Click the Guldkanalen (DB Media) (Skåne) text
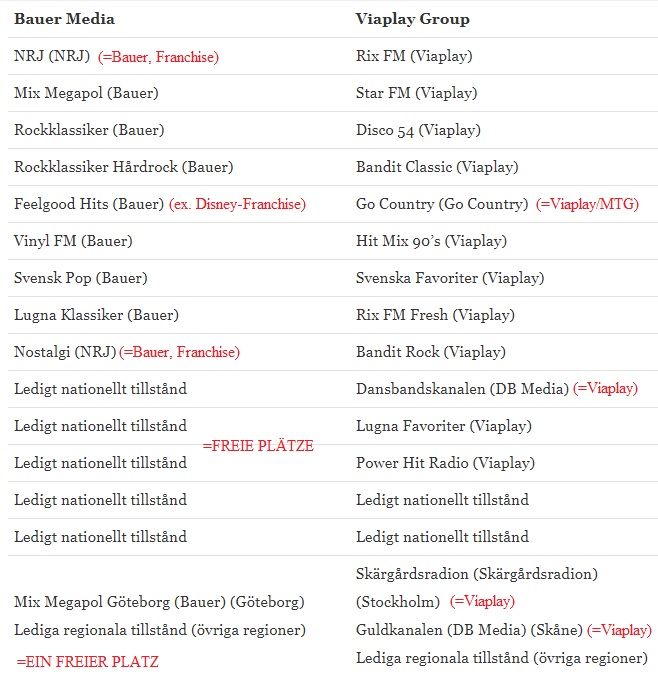The height and width of the screenshot is (684, 658). pyautogui.click(x=469, y=630)
